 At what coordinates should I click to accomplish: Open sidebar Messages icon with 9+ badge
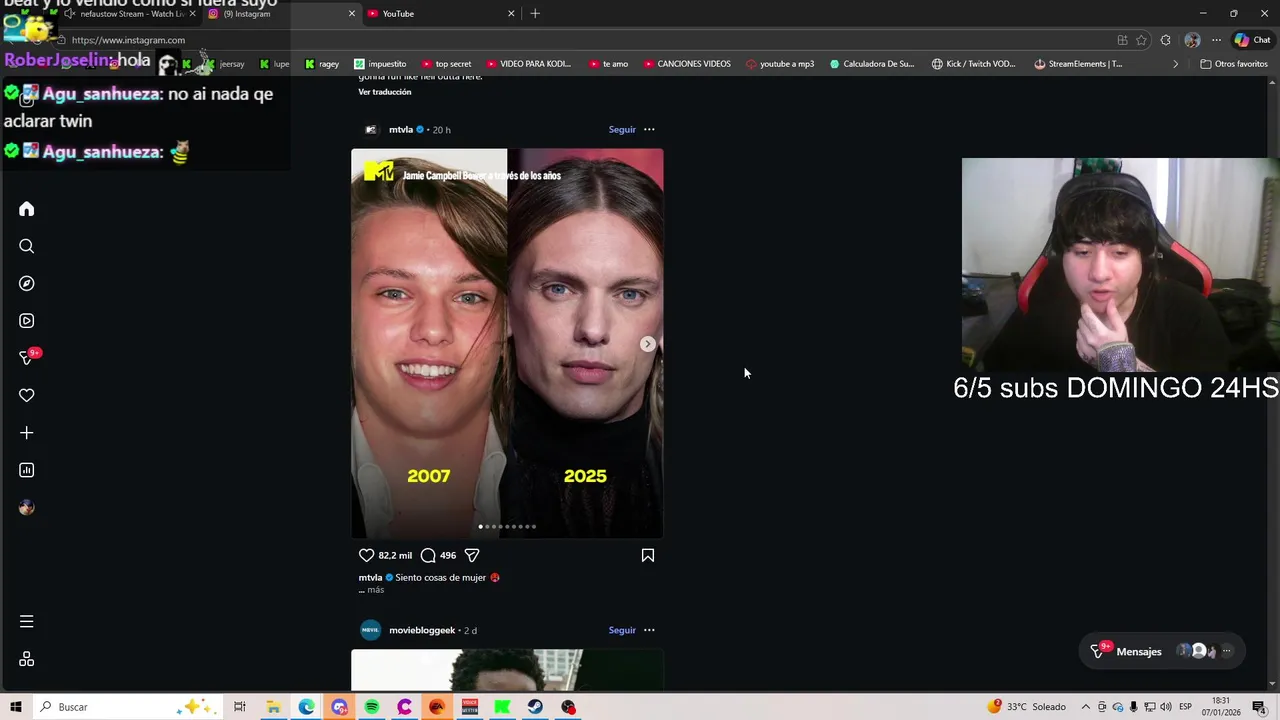pos(28,357)
